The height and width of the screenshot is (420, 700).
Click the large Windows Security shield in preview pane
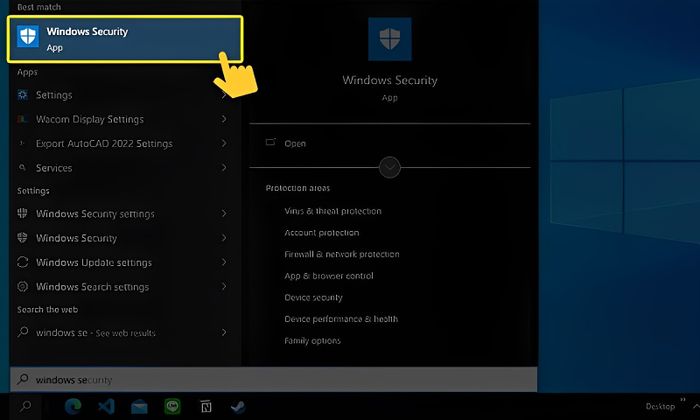click(390, 39)
